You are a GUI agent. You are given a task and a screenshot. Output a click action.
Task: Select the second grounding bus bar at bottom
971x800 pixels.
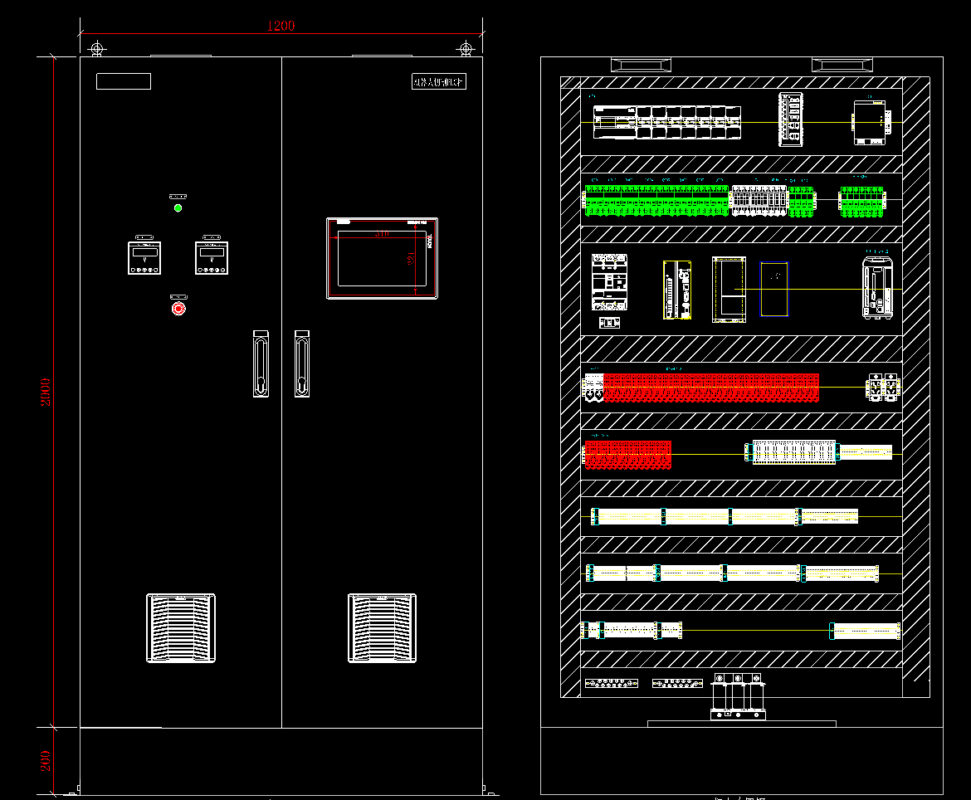677,683
